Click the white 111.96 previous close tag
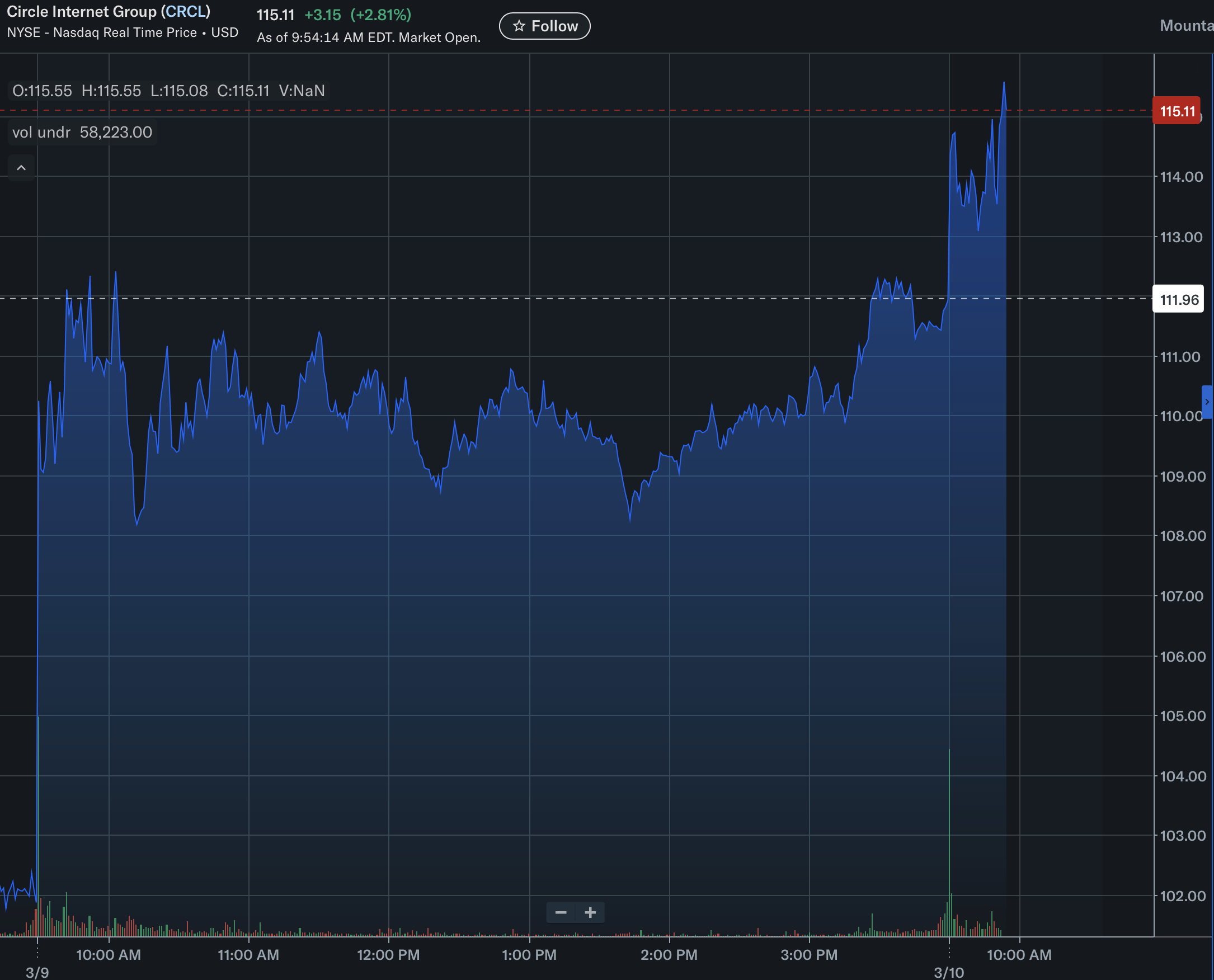 1178,300
